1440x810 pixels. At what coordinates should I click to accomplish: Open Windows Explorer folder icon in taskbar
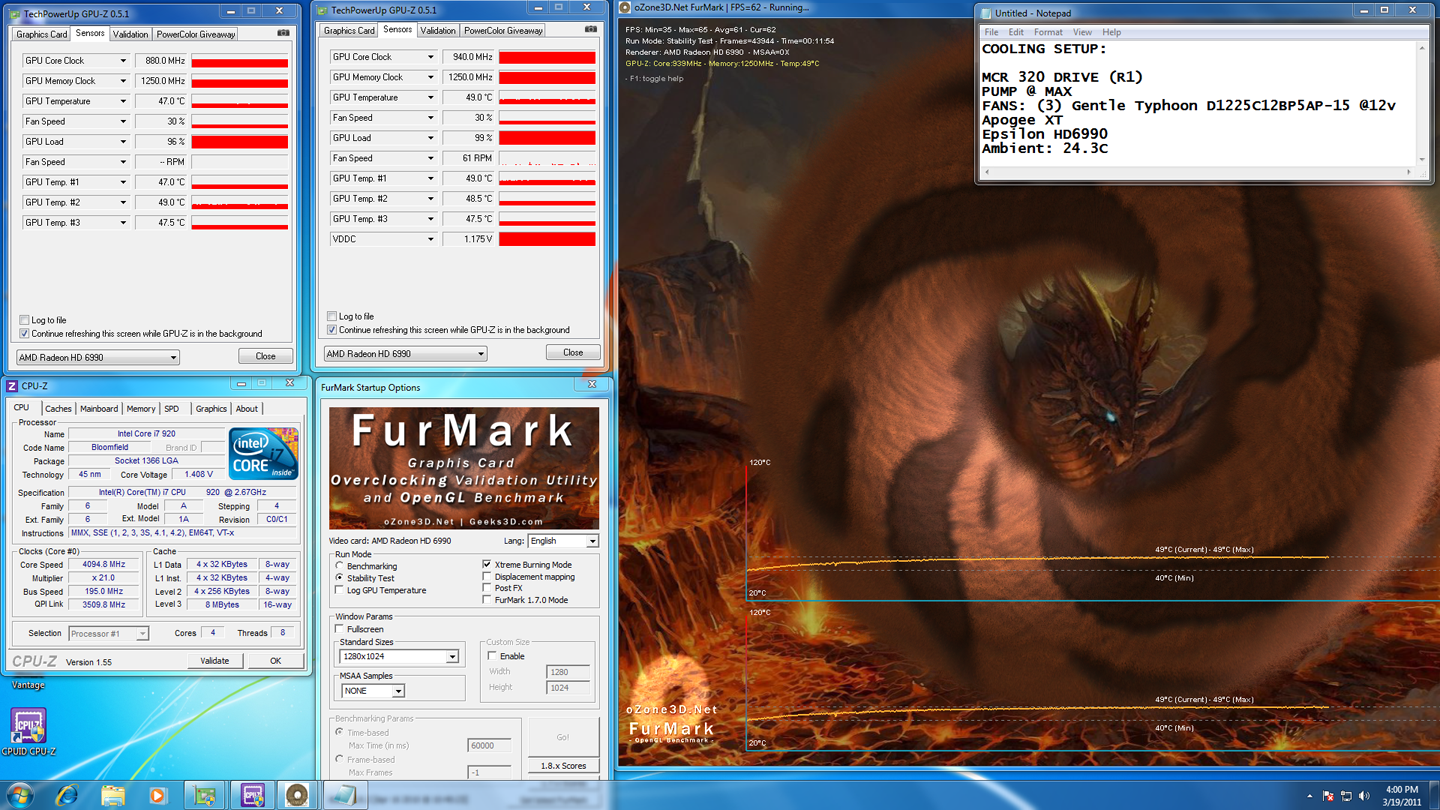coord(112,795)
